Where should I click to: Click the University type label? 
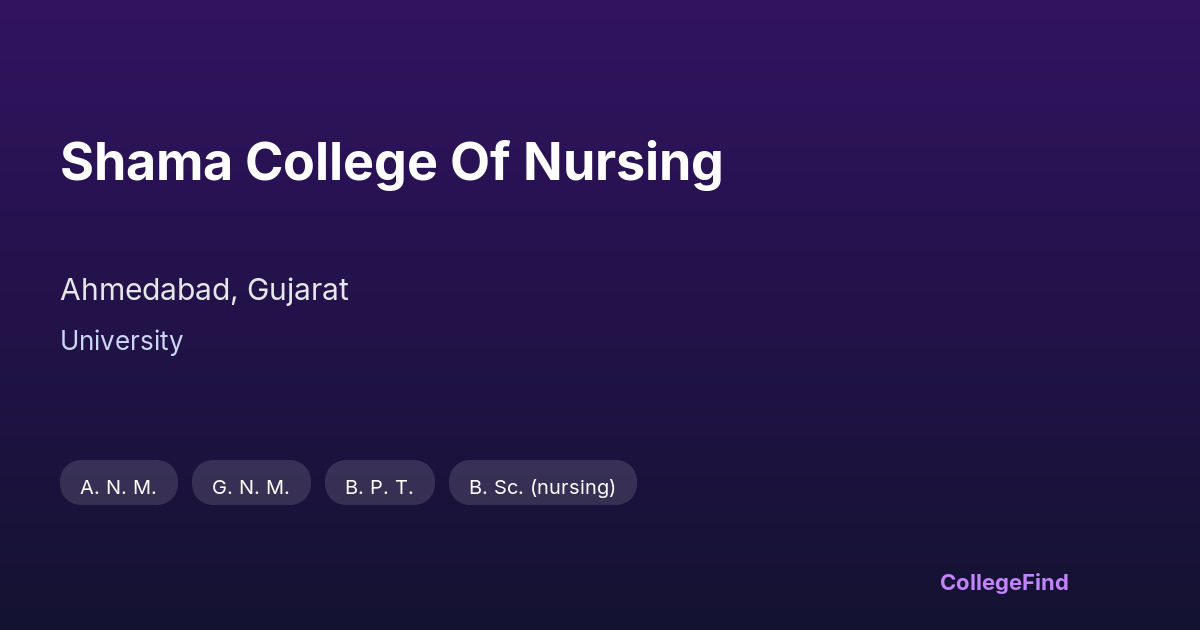pos(121,341)
